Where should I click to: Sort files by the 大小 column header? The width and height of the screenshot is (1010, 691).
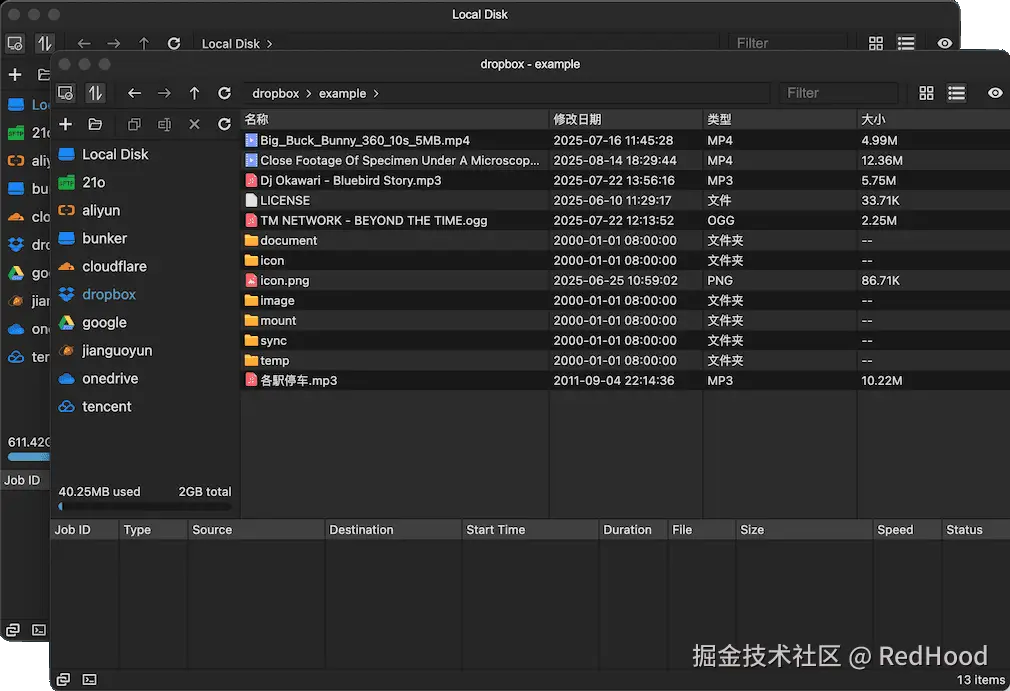875,119
